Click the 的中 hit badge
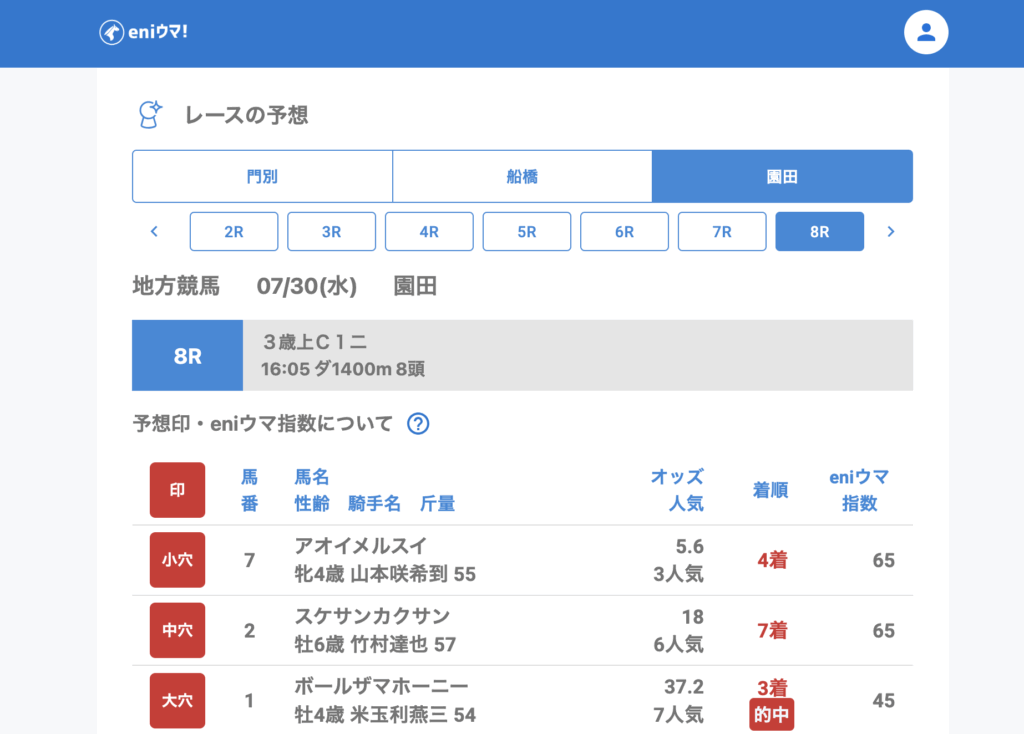Viewport: 1024px width, 734px height. 771,715
